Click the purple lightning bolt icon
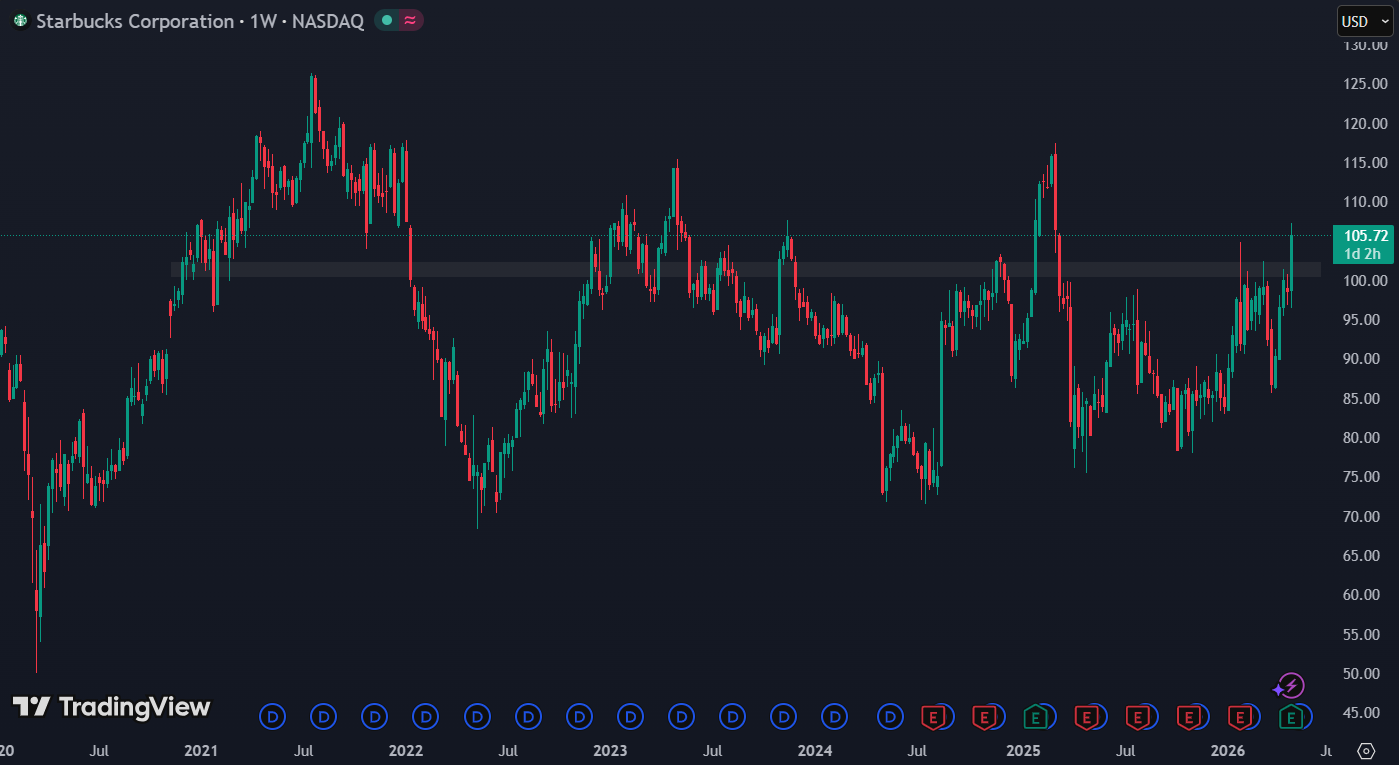This screenshot has width=1399, height=765. click(x=1291, y=685)
